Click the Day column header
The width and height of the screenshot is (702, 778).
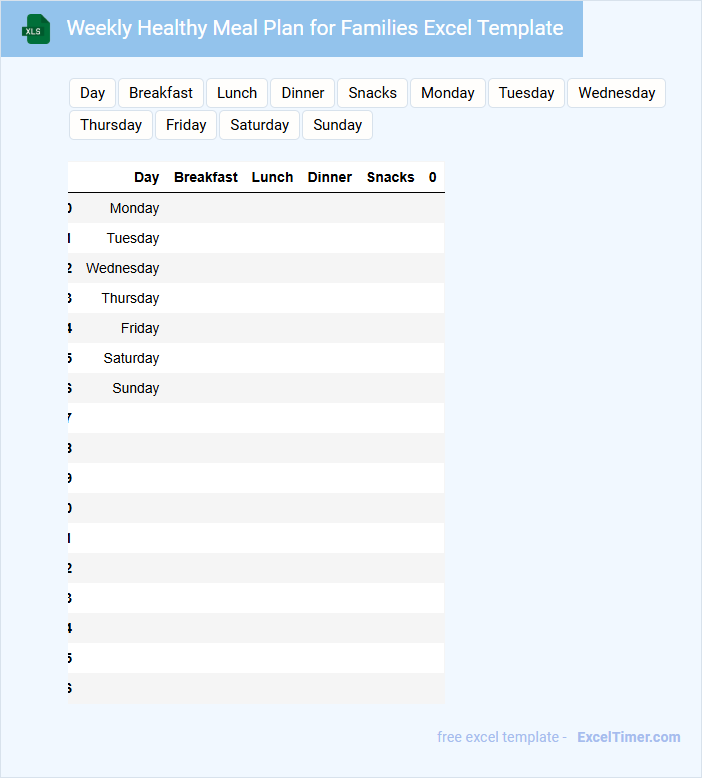[146, 177]
